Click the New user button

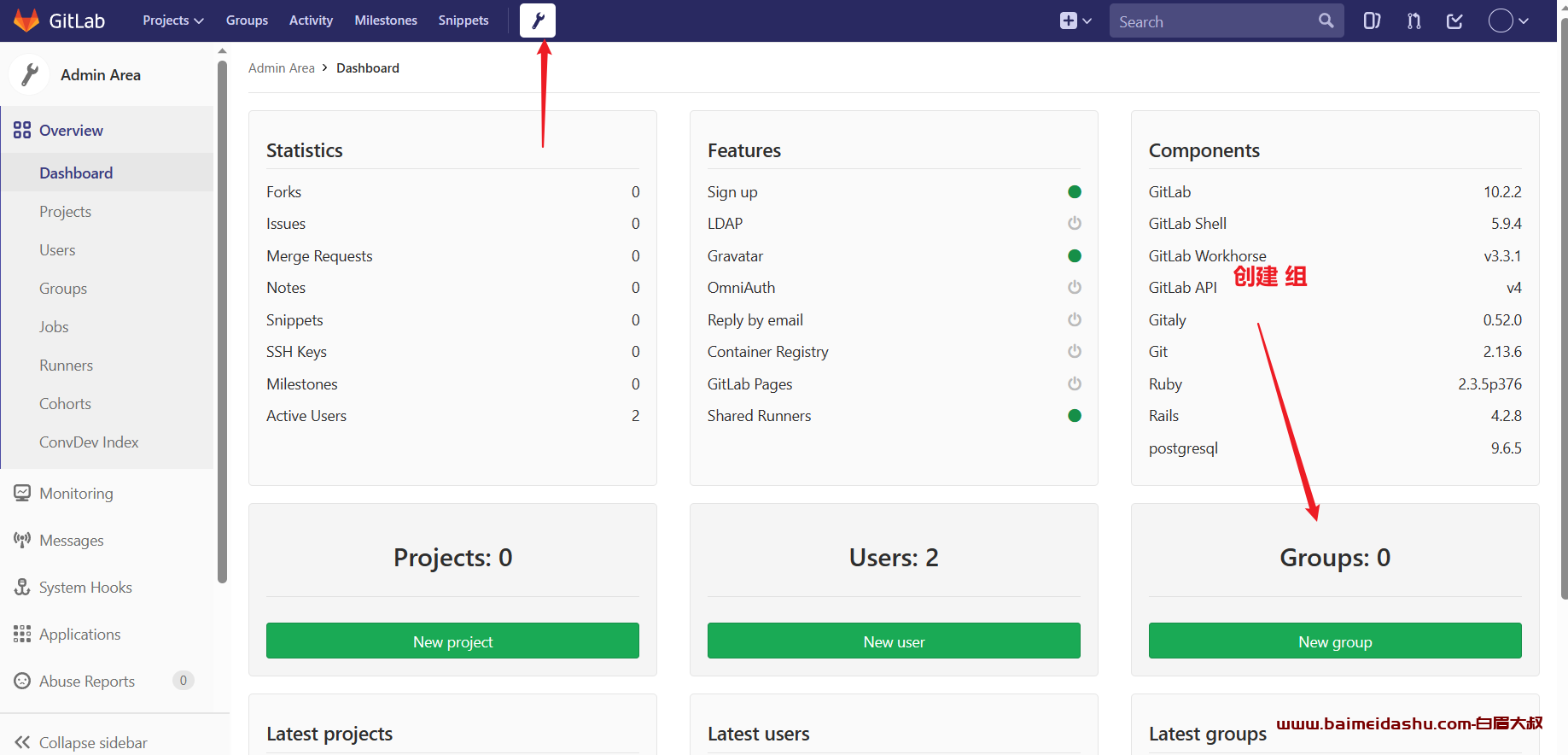(x=894, y=641)
